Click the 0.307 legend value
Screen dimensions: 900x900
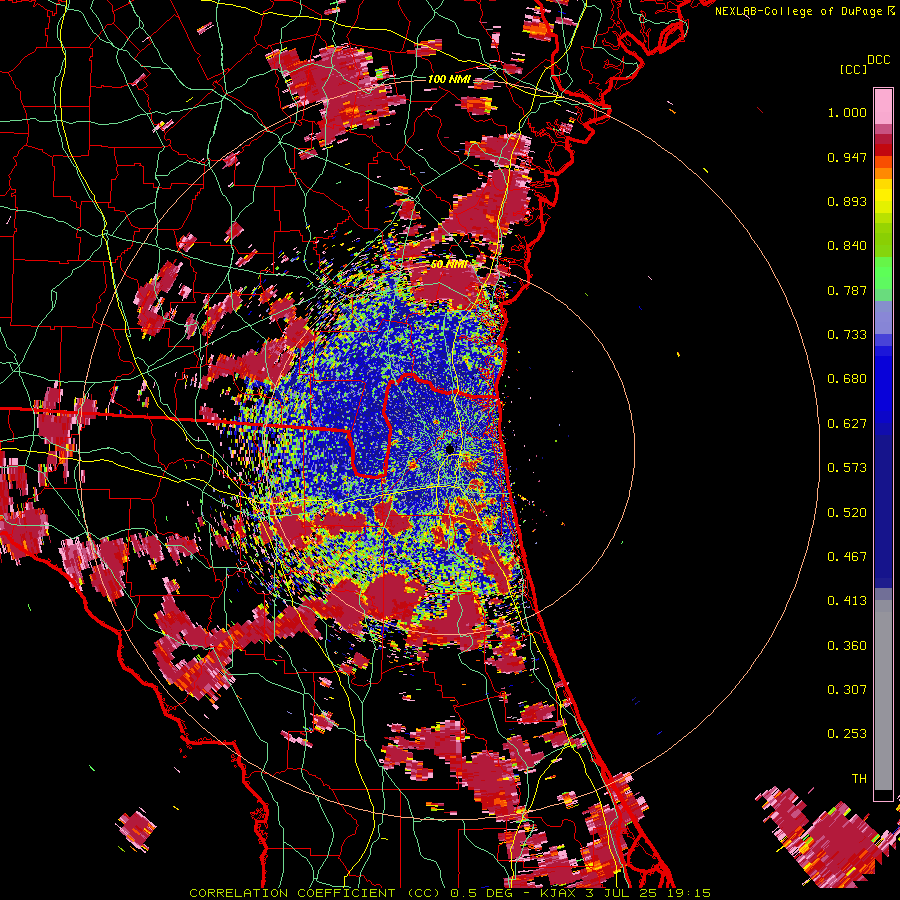click(x=847, y=690)
